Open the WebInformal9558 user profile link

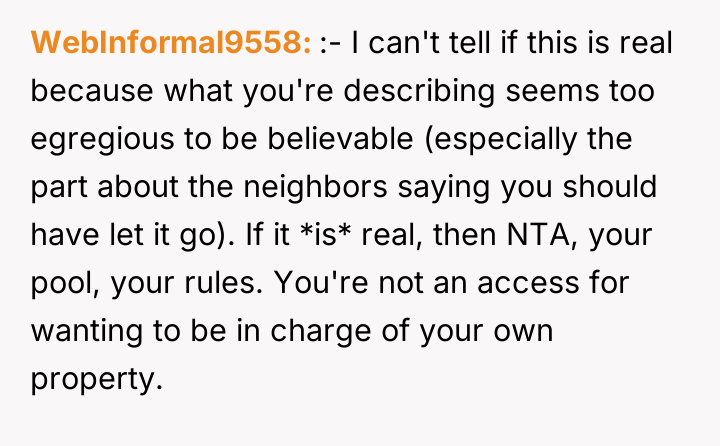tap(172, 43)
